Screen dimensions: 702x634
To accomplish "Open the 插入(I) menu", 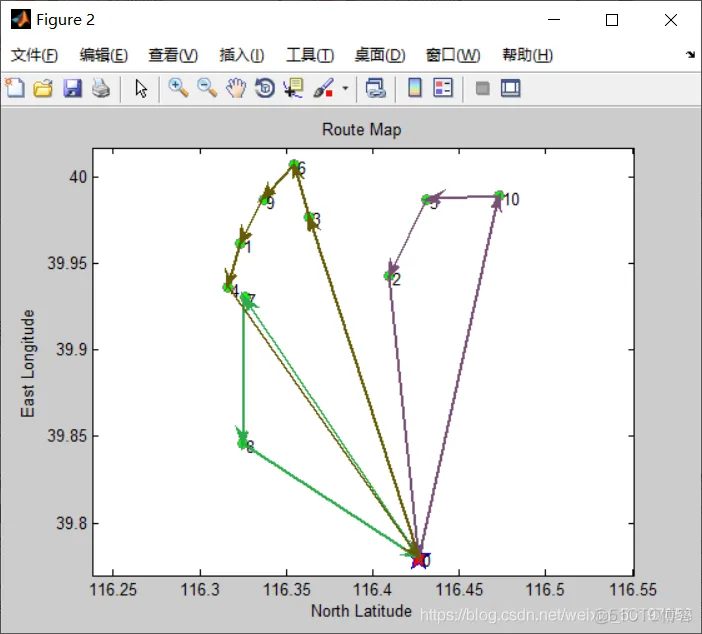I will tap(242, 55).
